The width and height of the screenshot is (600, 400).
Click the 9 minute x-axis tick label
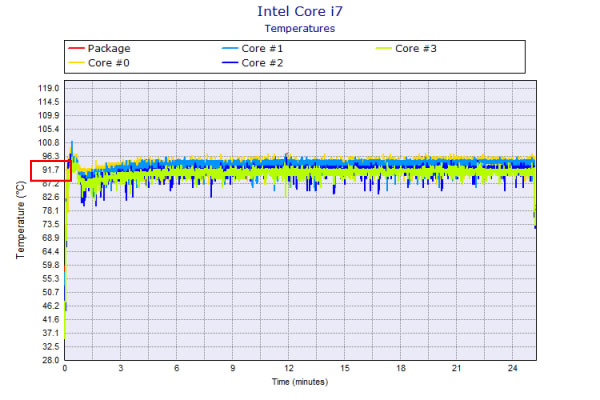click(233, 368)
